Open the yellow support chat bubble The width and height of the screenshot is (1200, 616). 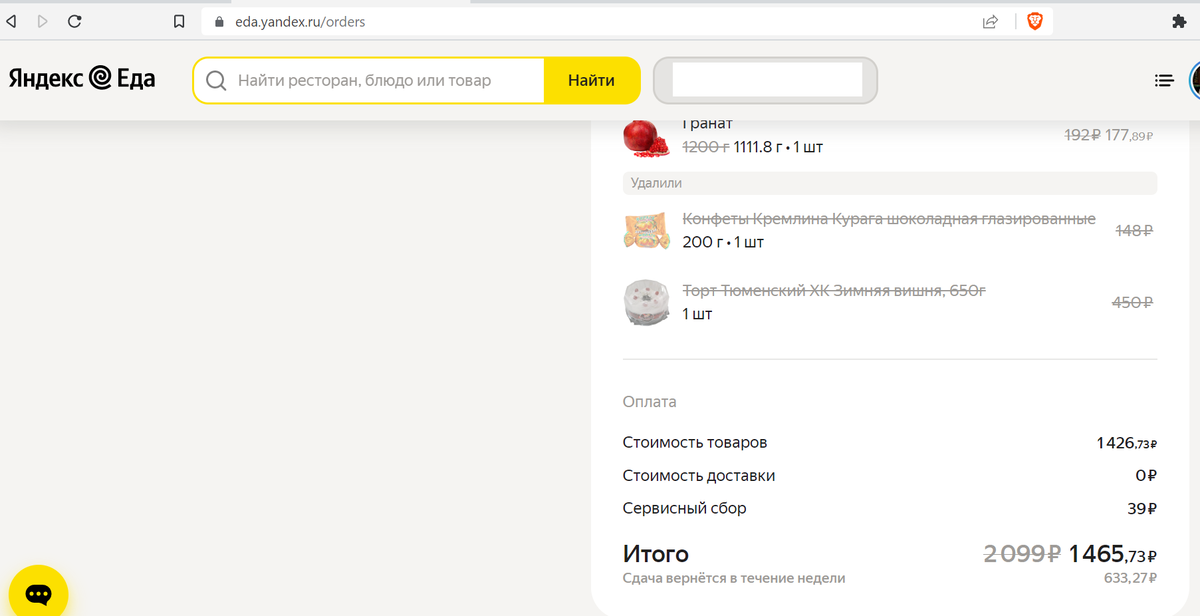coord(38,592)
